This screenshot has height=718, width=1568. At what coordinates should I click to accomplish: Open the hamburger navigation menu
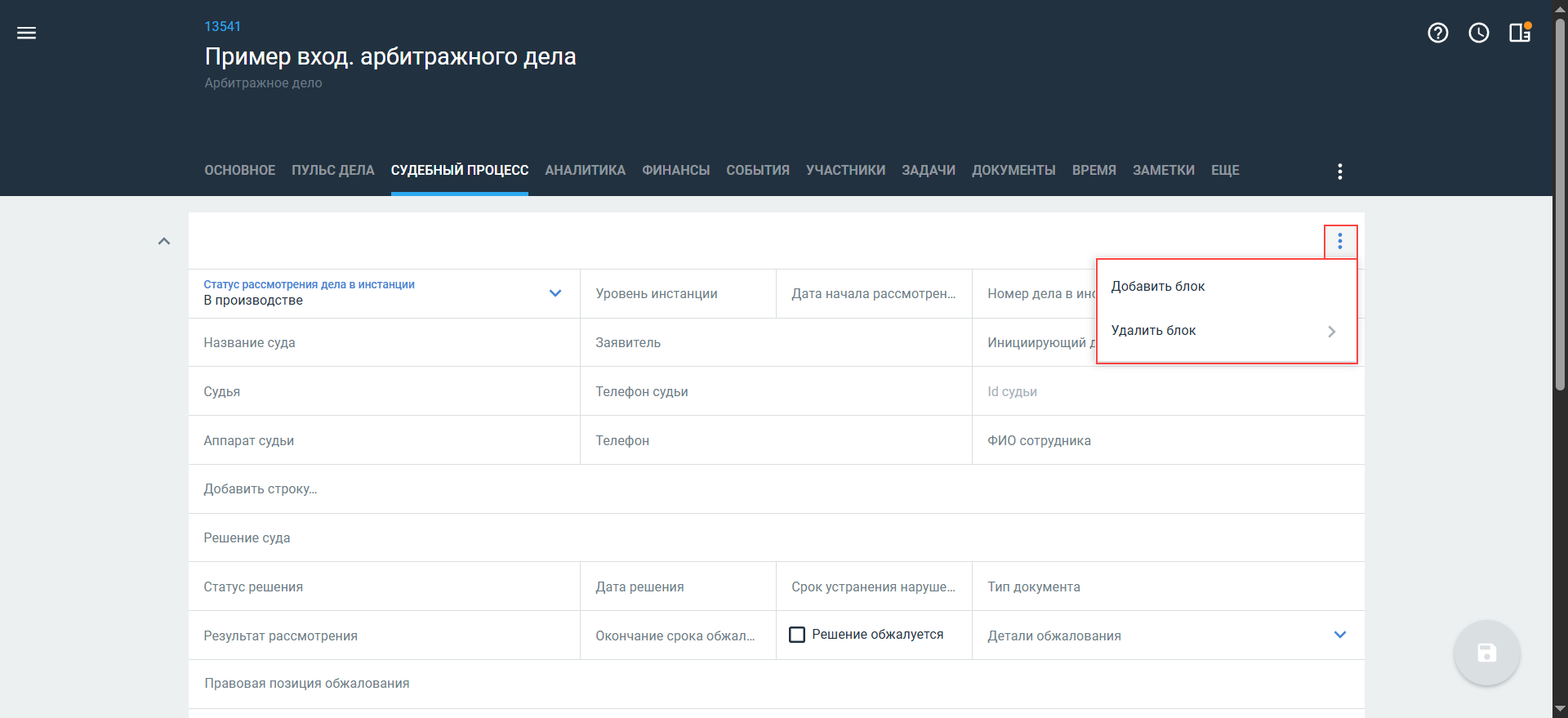(27, 33)
